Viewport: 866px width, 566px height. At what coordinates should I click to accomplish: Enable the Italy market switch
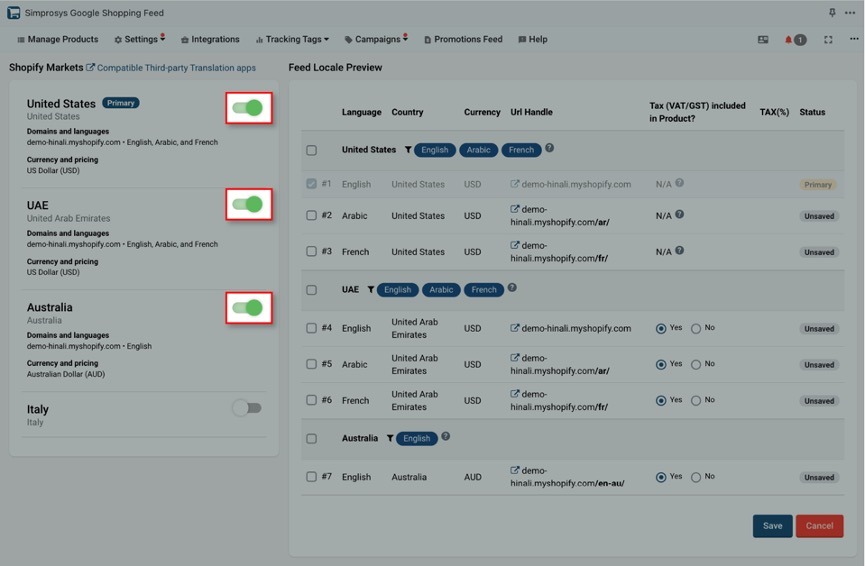point(247,408)
